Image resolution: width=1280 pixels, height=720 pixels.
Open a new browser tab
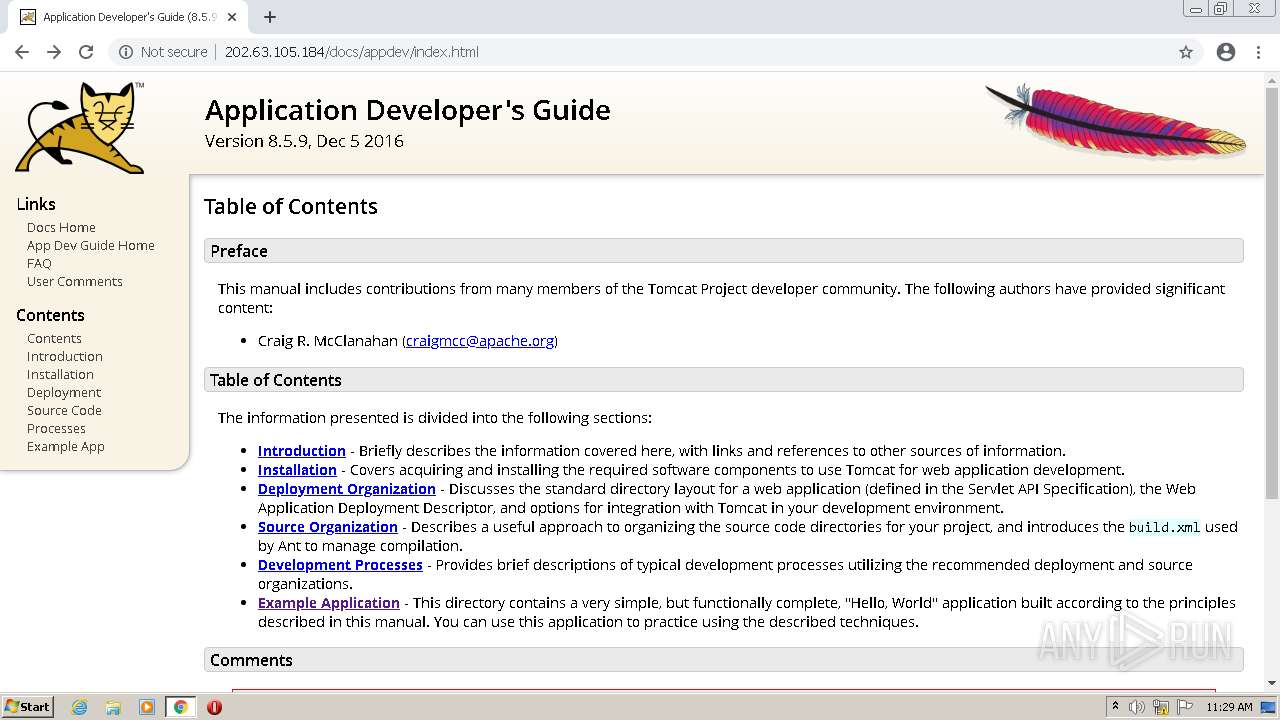click(x=270, y=17)
